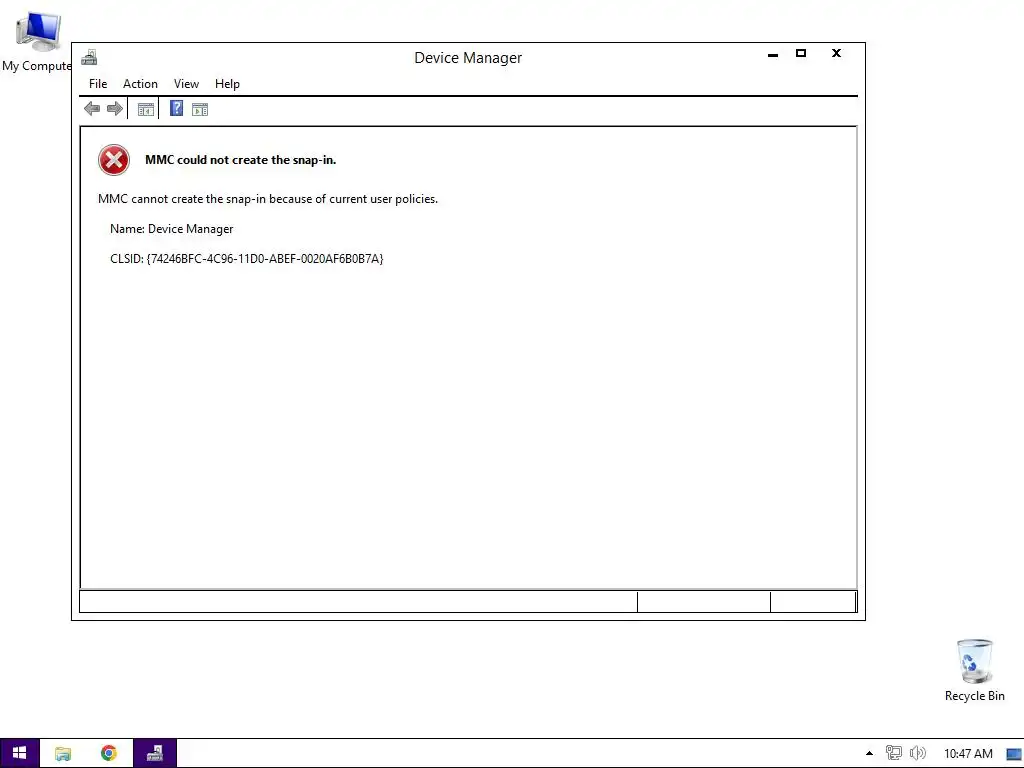Screen dimensions: 1024x768
Task: Launch Chrome from the taskbar
Action: 109,753
